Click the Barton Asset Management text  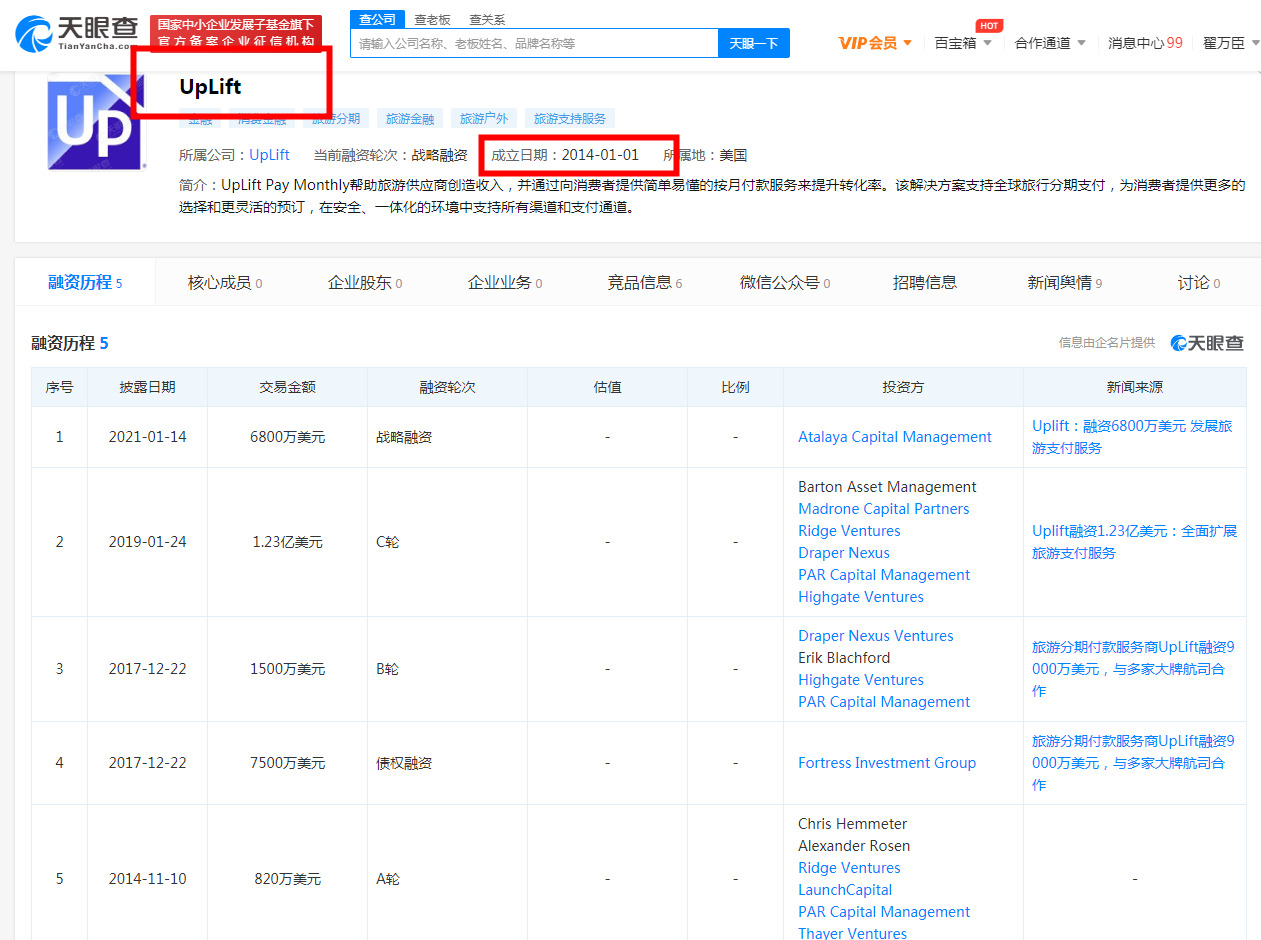click(x=887, y=487)
